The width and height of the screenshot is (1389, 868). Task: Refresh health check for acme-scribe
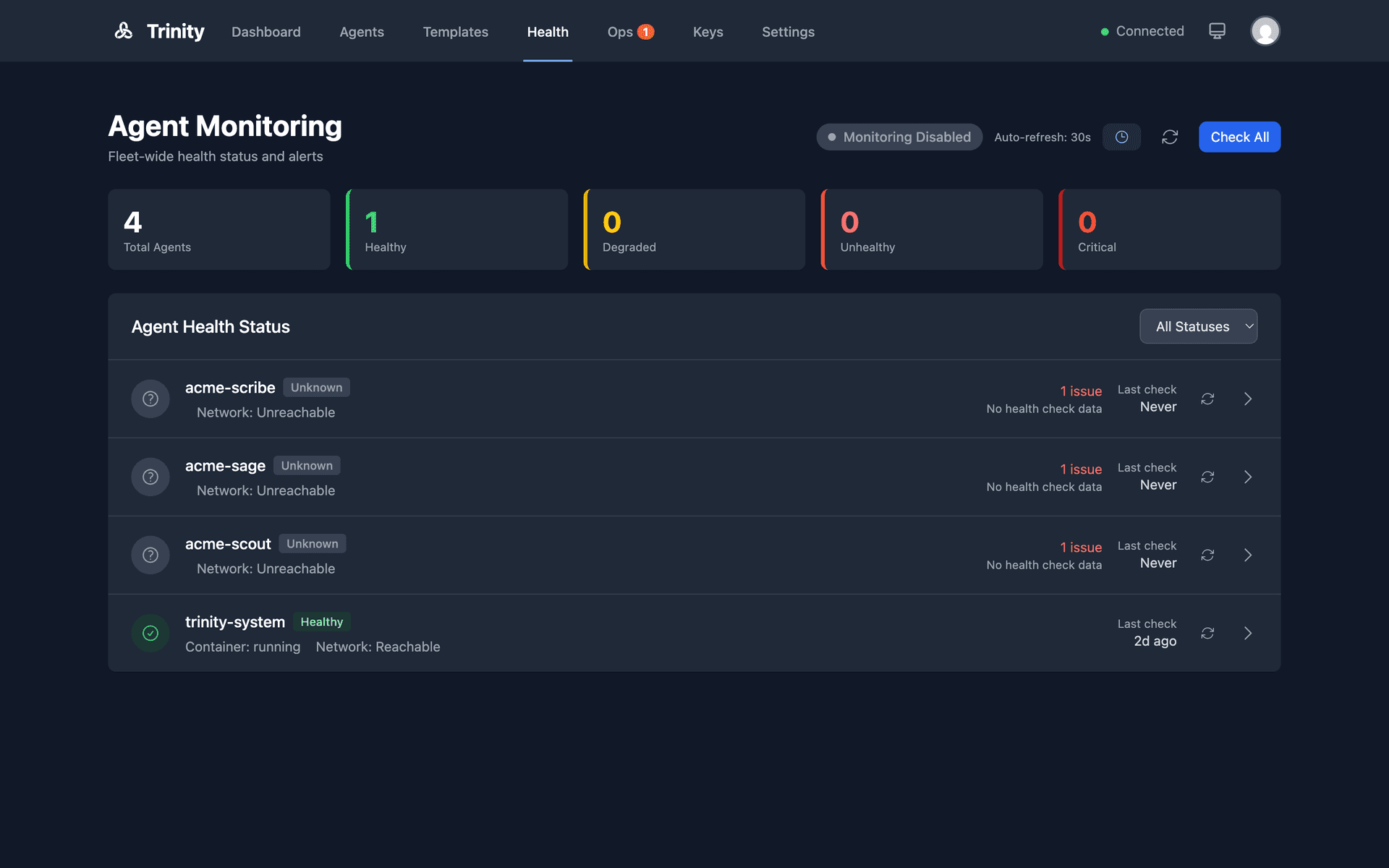1207,399
